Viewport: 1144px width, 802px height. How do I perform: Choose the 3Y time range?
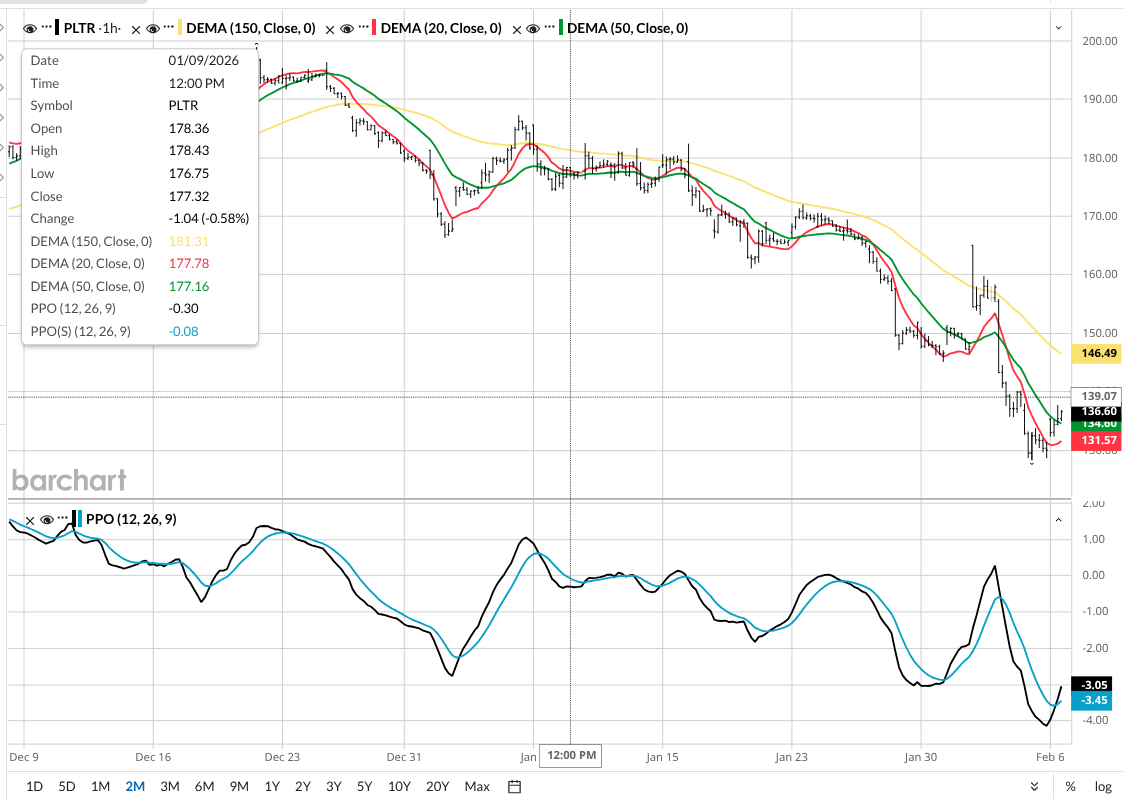coord(333,786)
